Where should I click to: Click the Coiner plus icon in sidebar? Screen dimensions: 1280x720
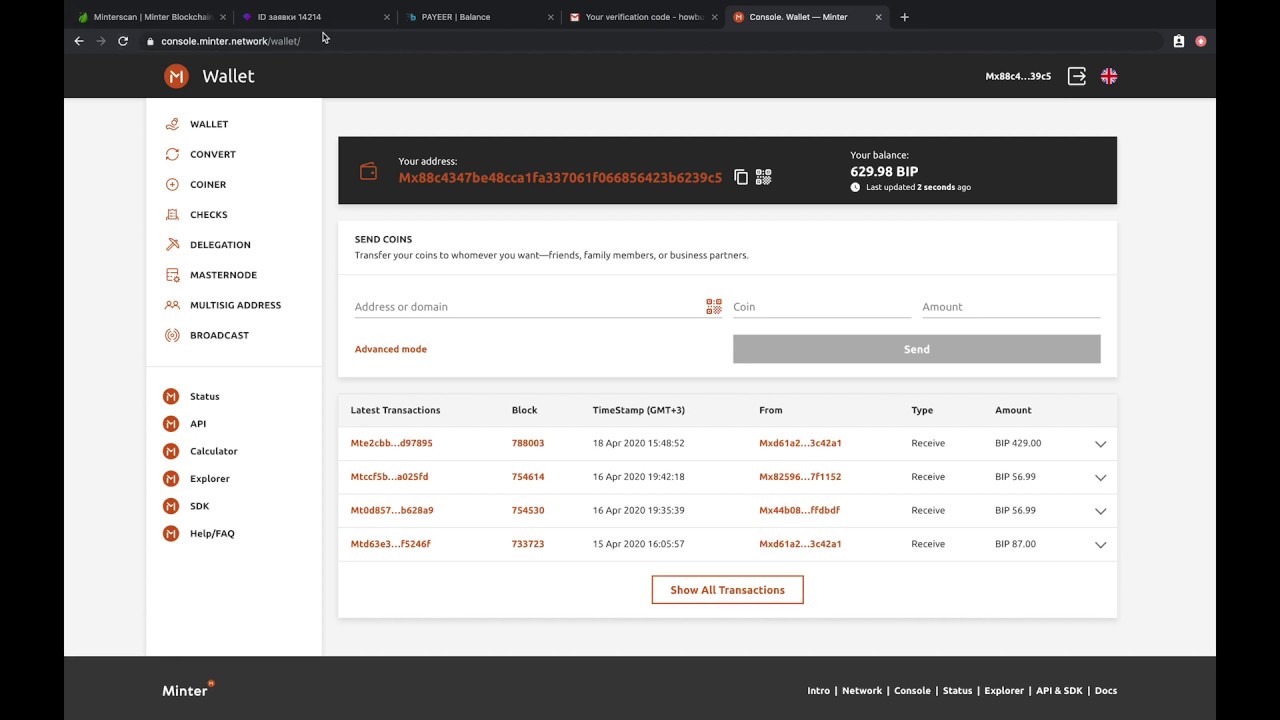[x=172, y=184]
